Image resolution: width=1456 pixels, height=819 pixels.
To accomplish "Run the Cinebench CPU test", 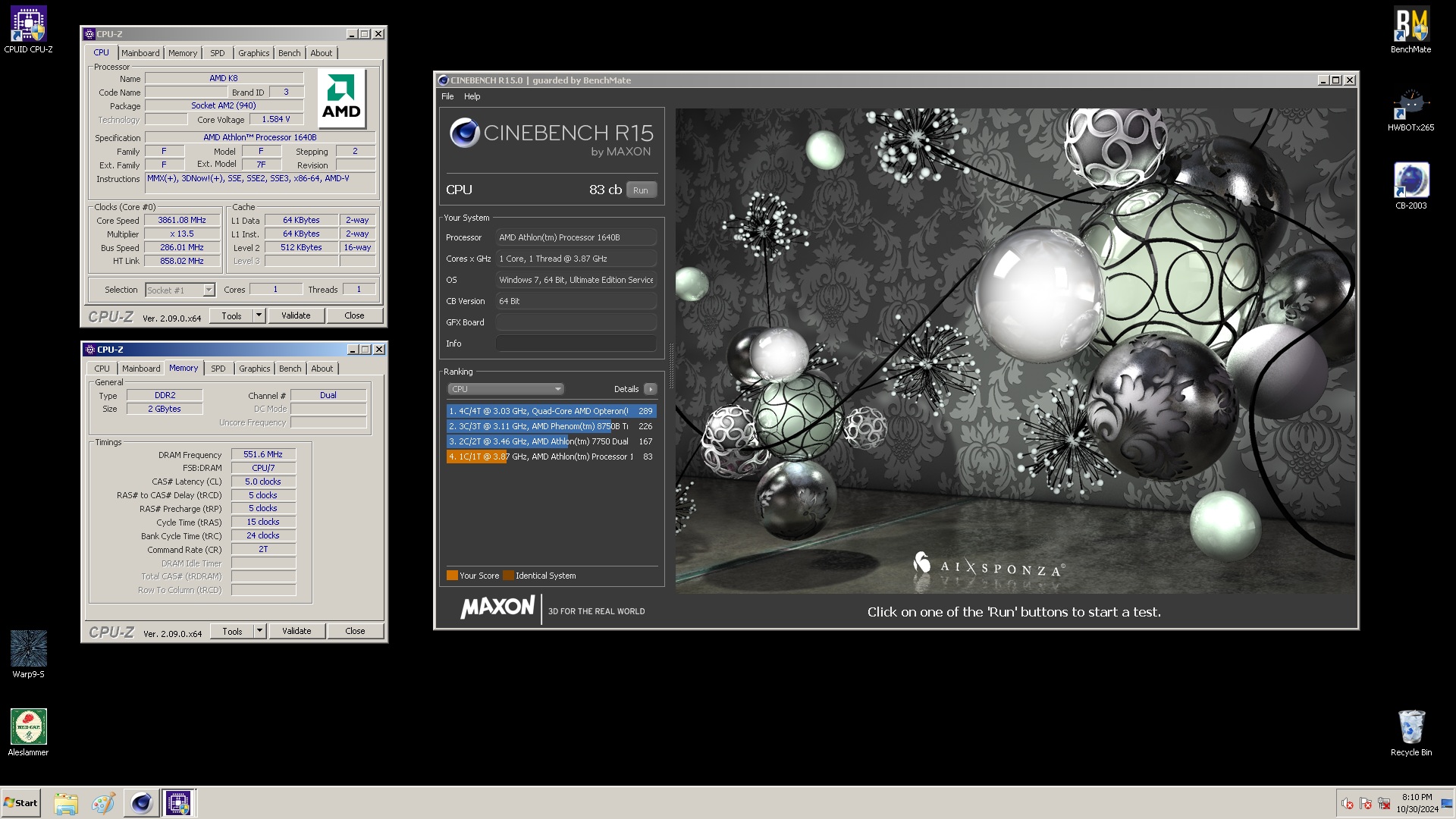I will (641, 190).
